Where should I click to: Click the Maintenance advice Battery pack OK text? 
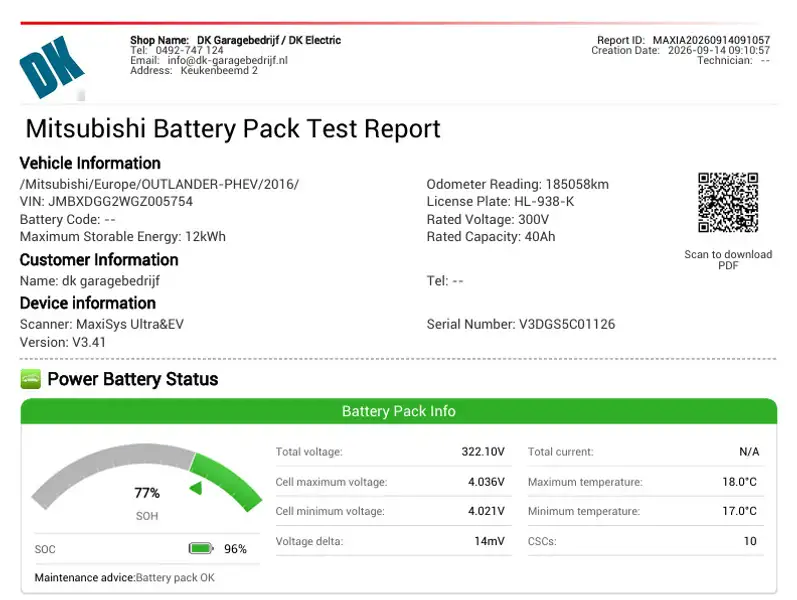point(125,578)
